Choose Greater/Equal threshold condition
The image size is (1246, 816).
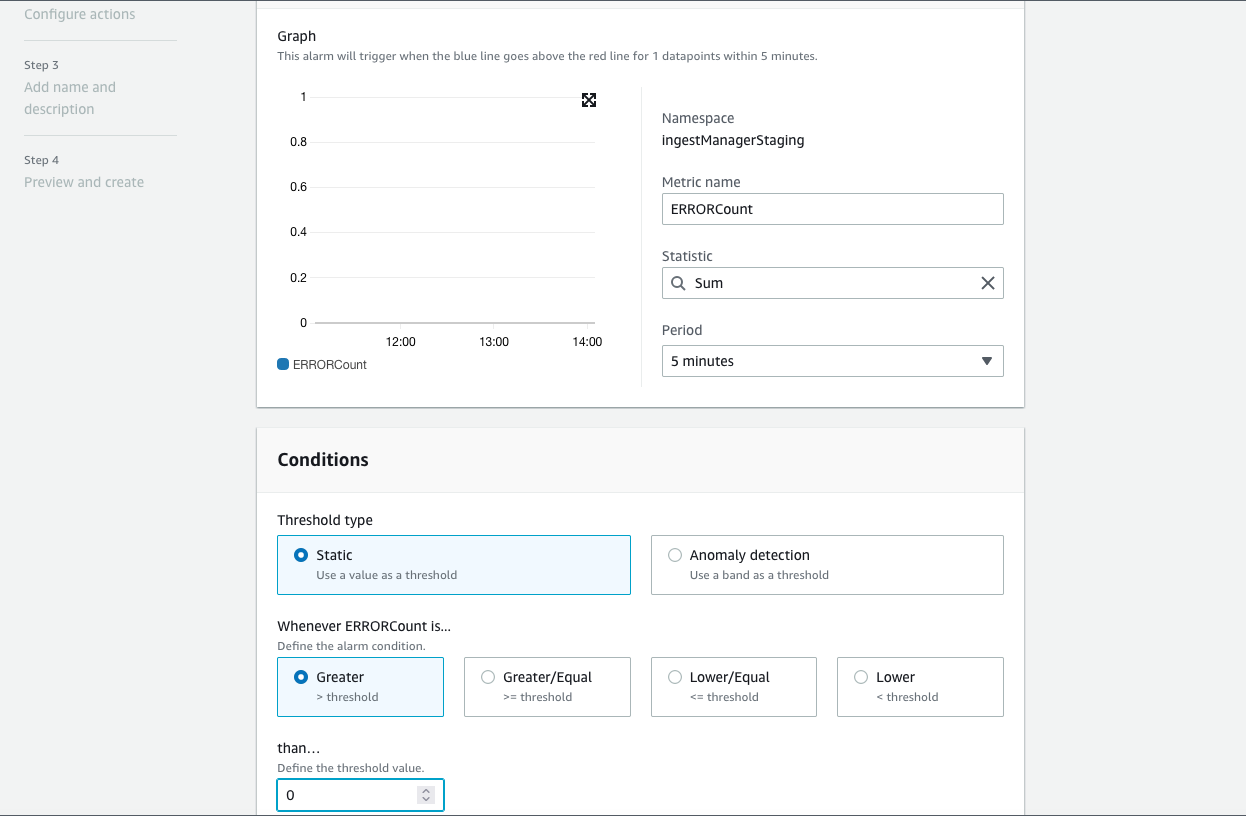tap(488, 677)
